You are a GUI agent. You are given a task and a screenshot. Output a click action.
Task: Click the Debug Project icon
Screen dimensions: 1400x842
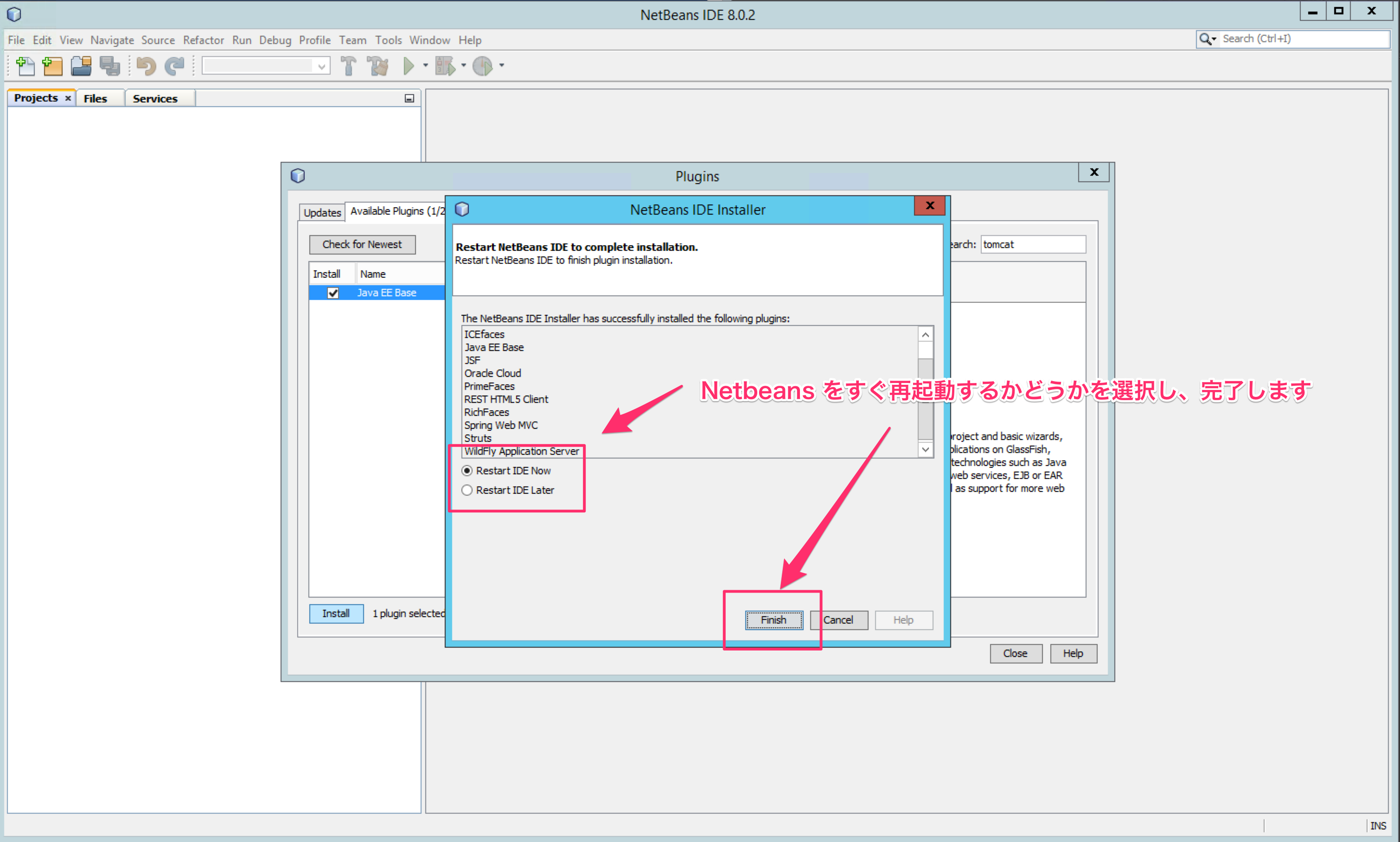tap(446, 66)
